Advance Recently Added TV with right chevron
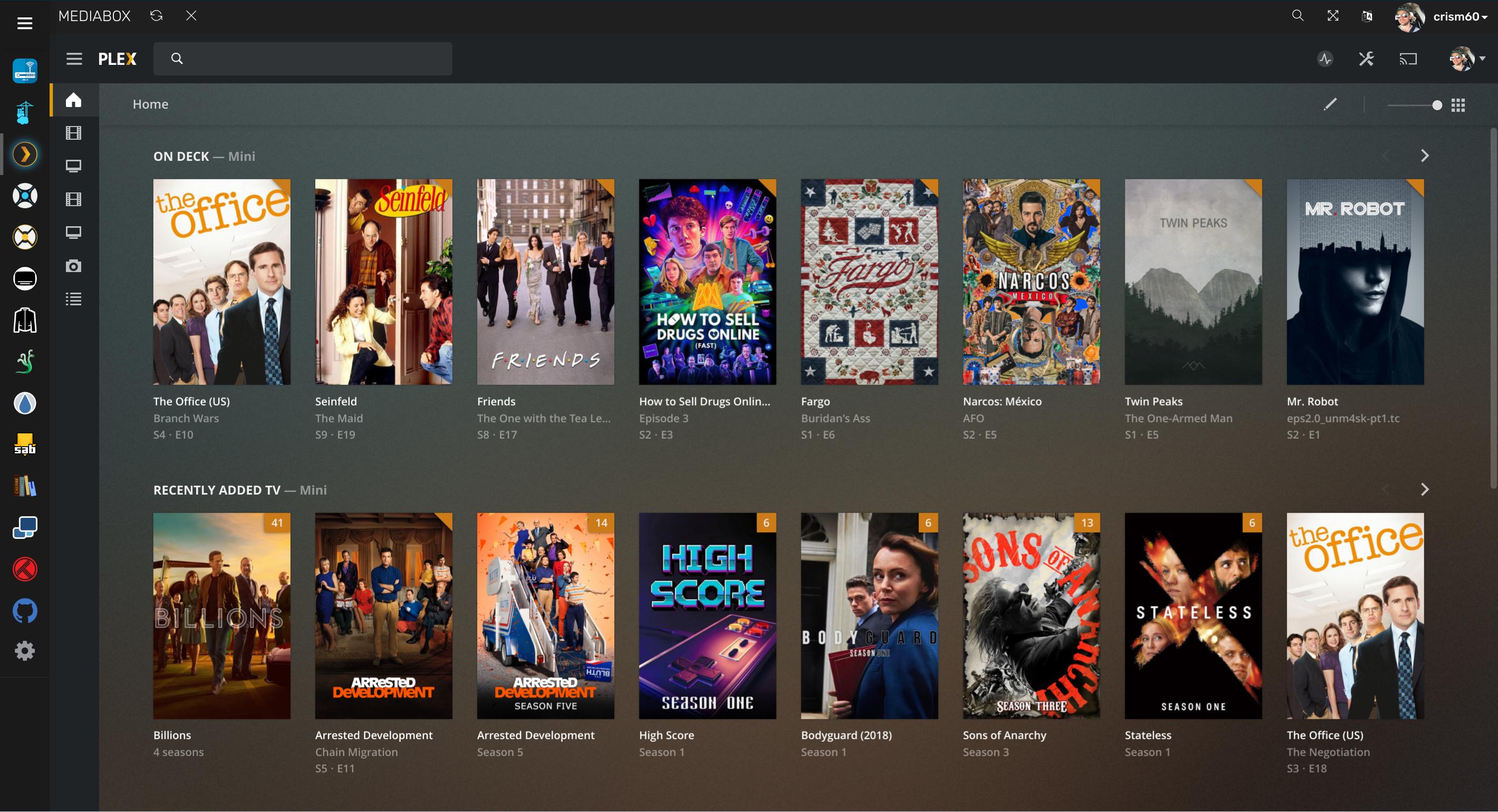The width and height of the screenshot is (1498, 812). [1425, 489]
